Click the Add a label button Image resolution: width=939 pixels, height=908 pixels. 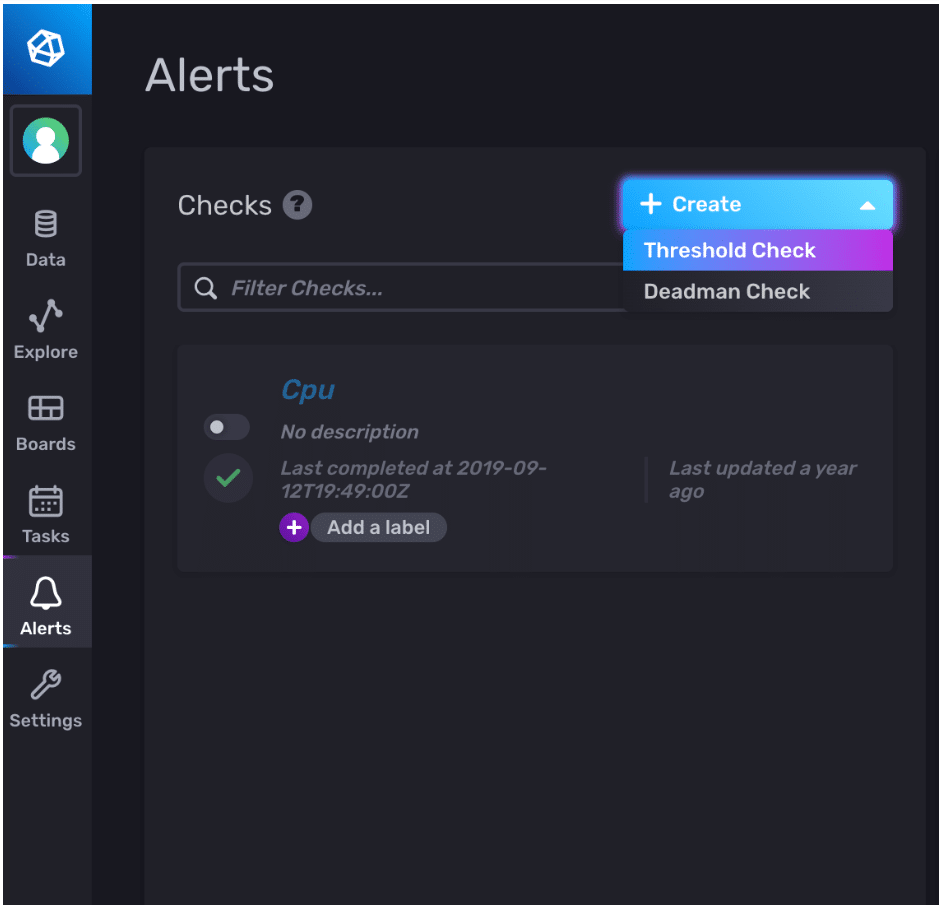379,527
